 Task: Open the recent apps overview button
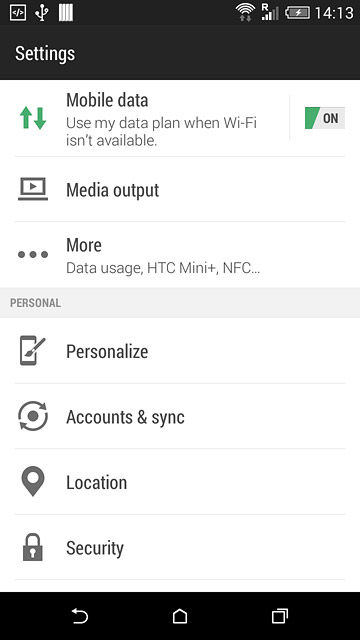[280, 616]
